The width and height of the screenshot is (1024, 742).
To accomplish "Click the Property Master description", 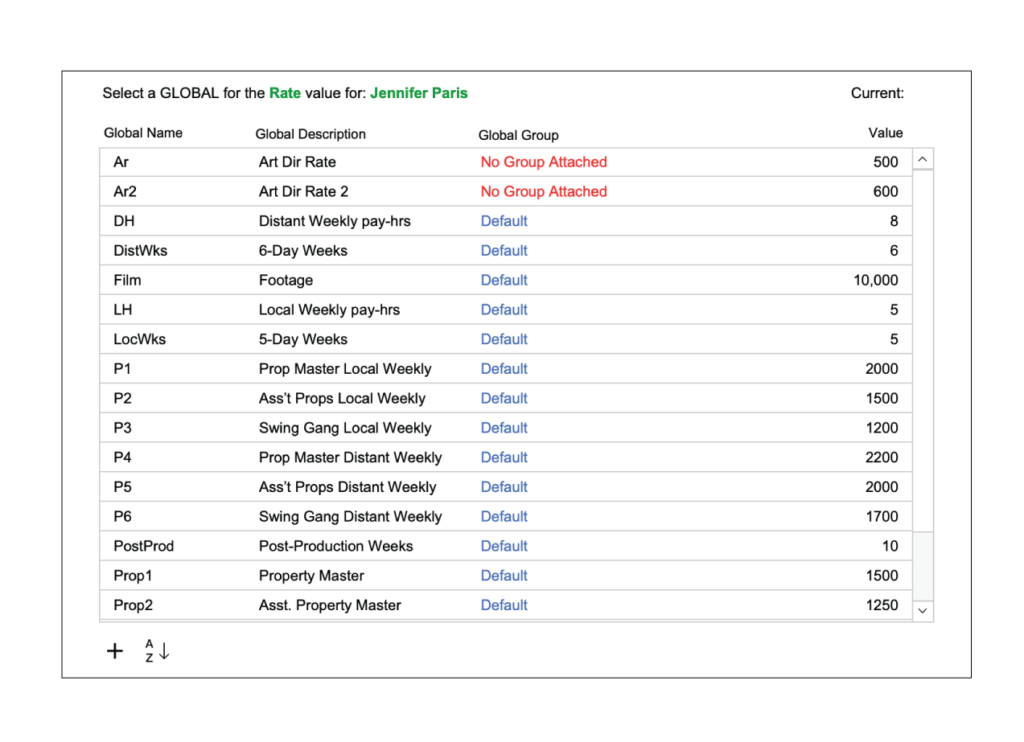I will click(x=311, y=576).
